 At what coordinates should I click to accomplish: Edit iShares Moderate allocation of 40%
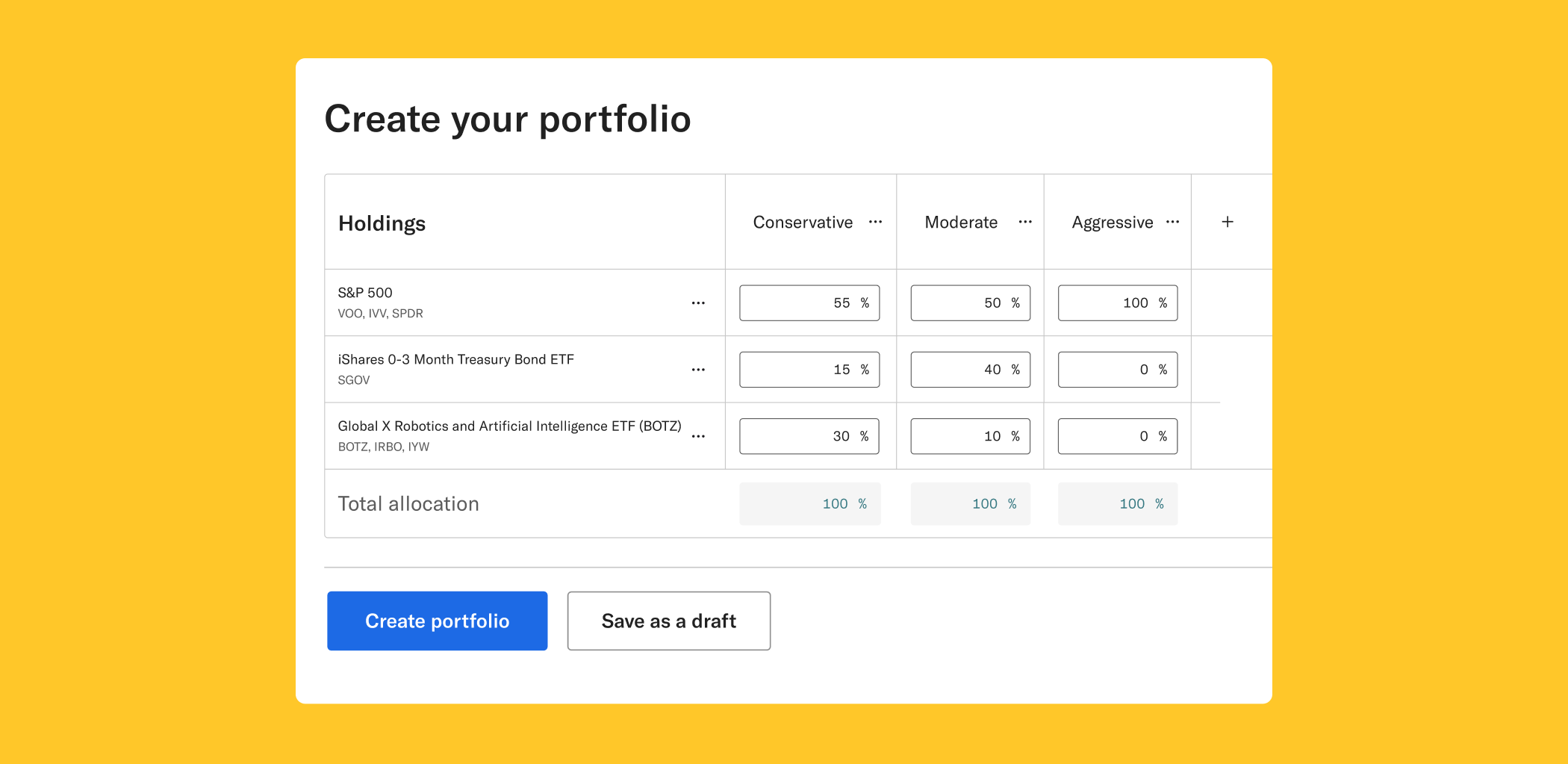(x=970, y=370)
